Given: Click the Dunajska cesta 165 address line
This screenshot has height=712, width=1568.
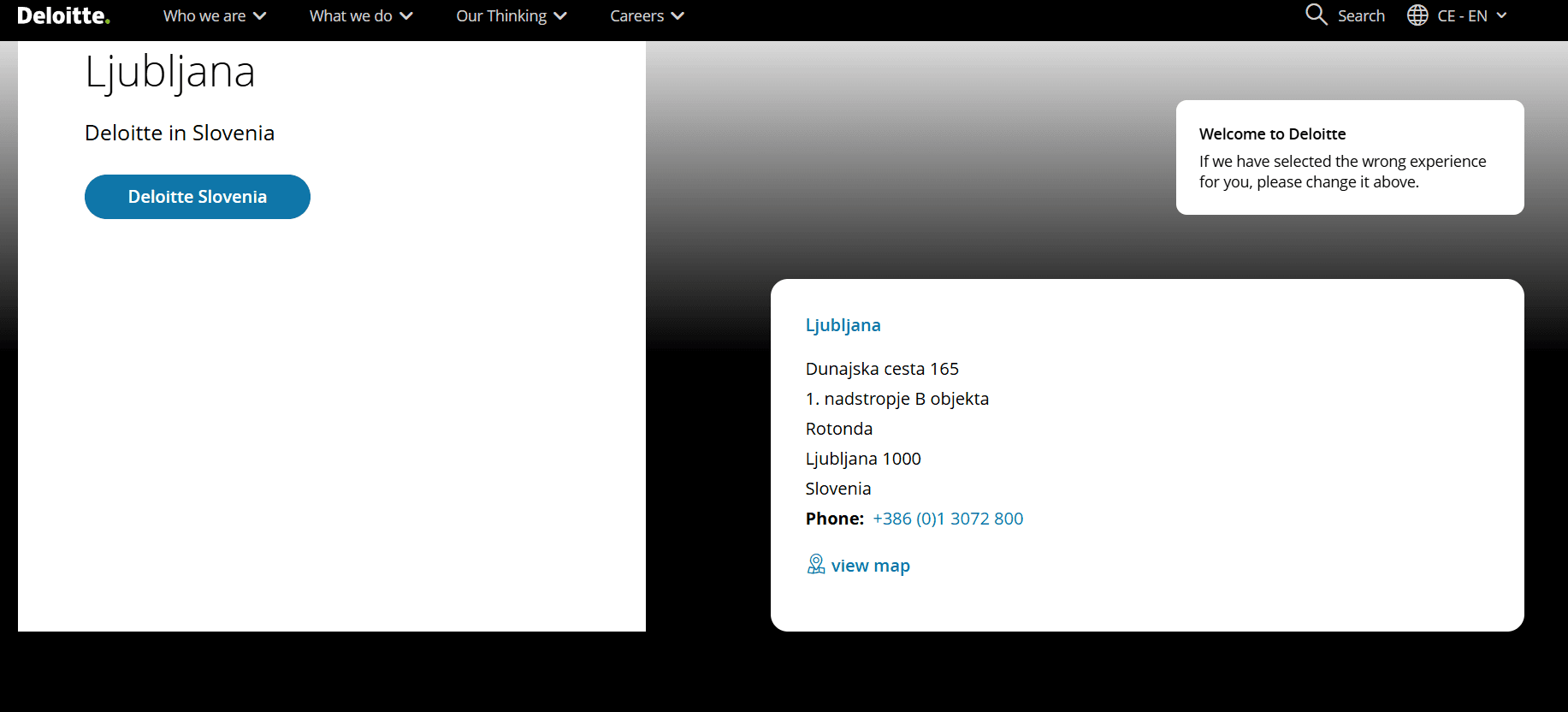Looking at the screenshot, I should point(882,369).
